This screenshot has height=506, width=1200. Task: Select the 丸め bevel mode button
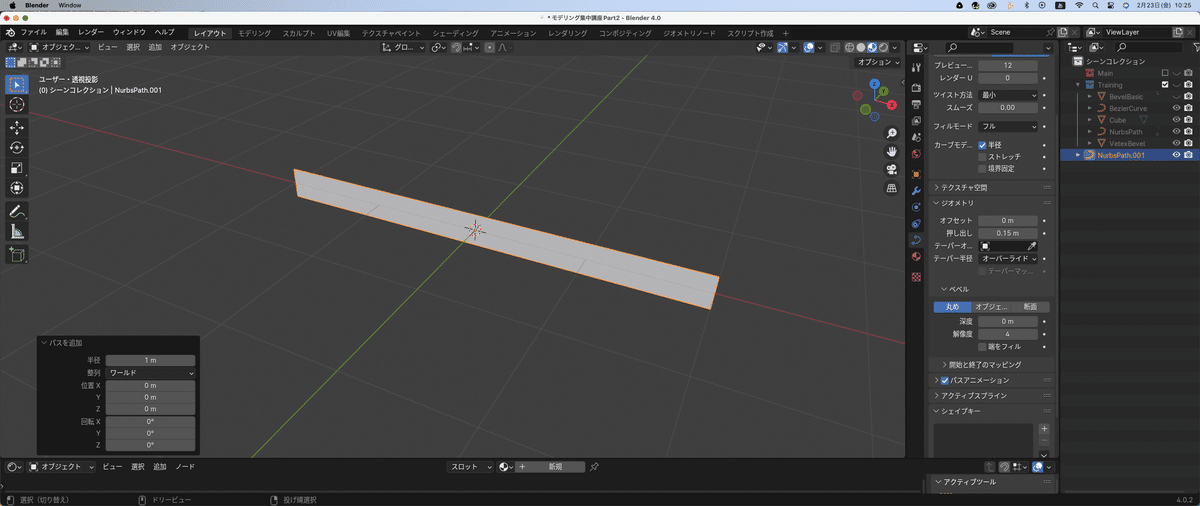pyautogui.click(x=952, y=307)
